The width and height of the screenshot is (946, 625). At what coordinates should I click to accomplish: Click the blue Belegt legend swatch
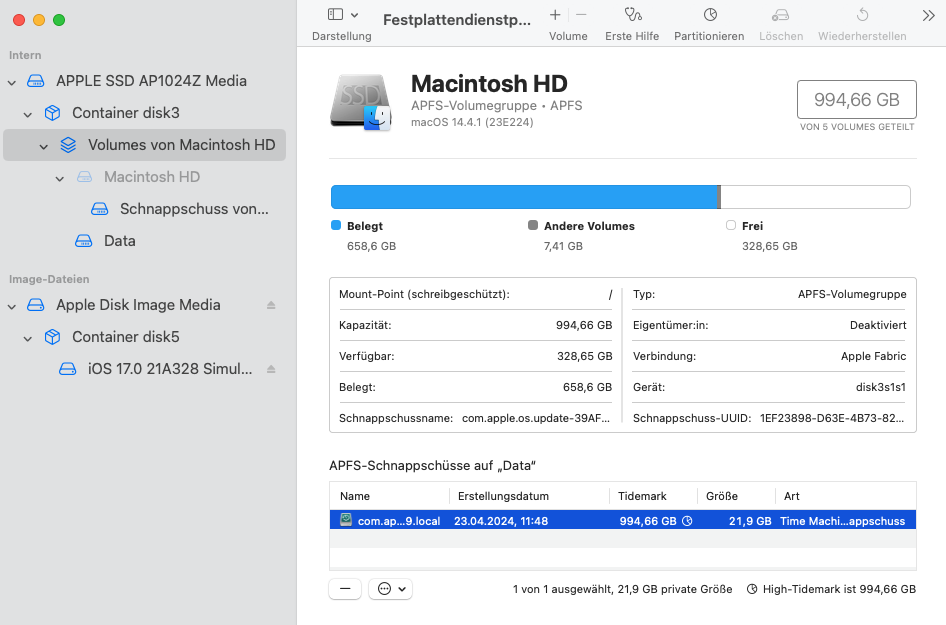point(336,225)
